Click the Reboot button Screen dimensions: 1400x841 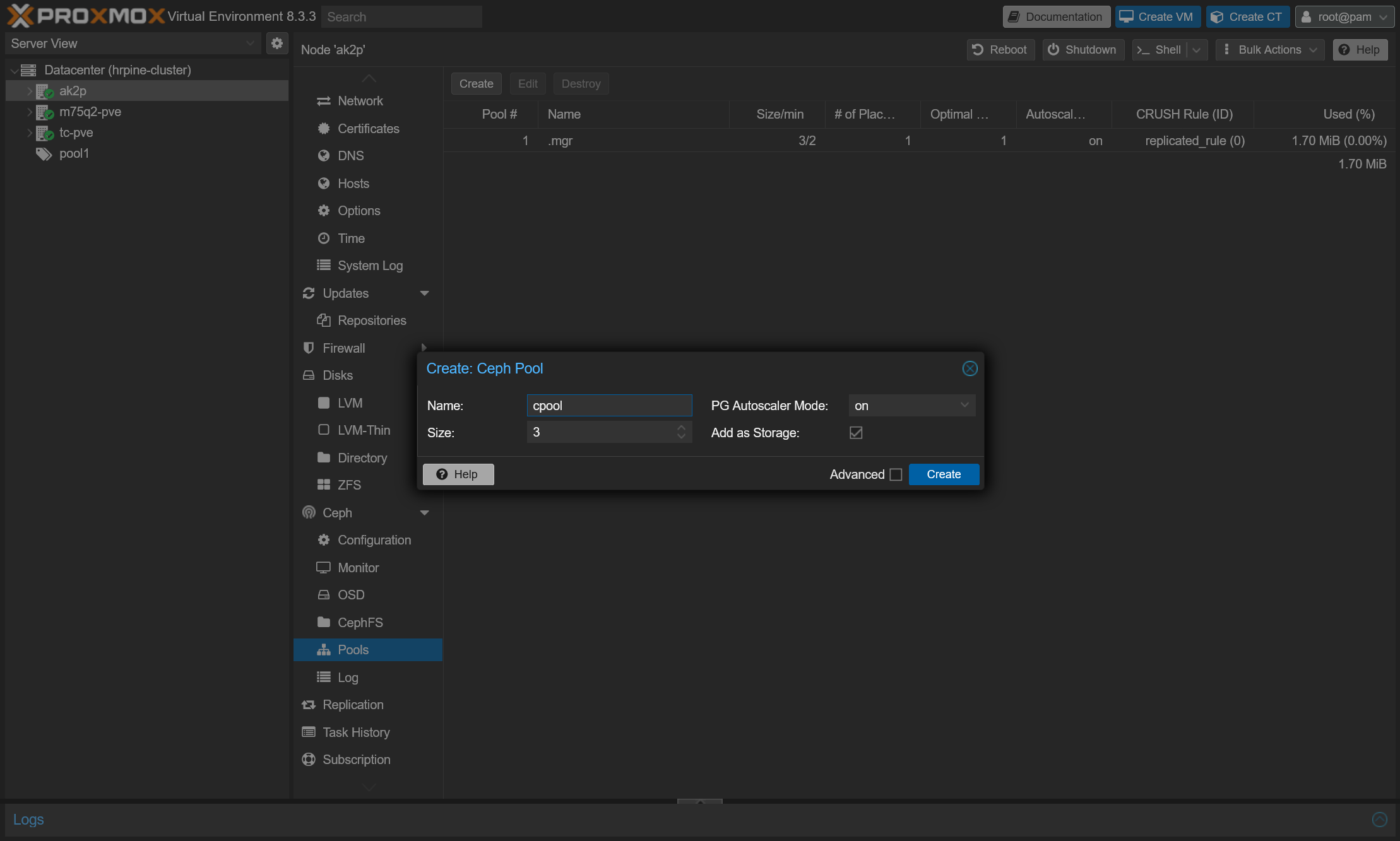pos(1000,50)
